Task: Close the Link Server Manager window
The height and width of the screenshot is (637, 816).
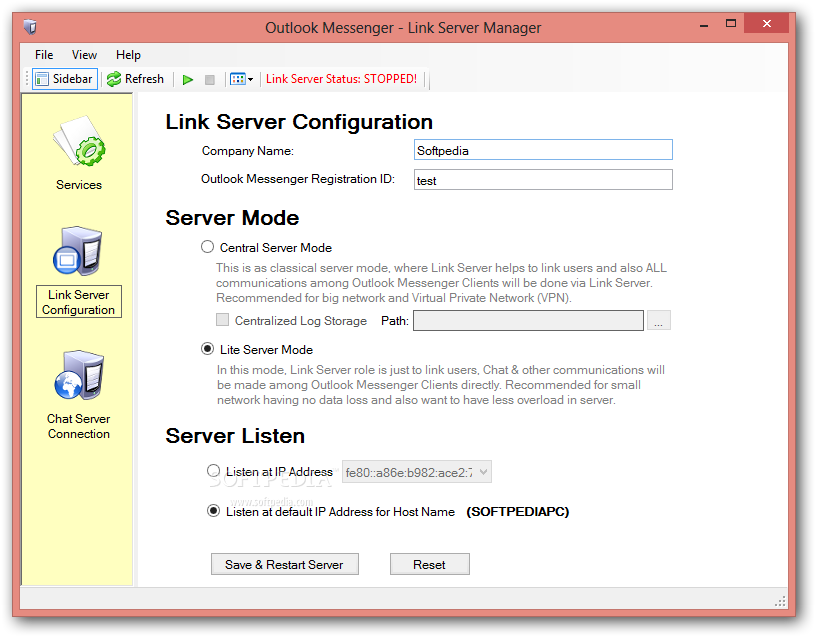Action: tap(767, 23)
